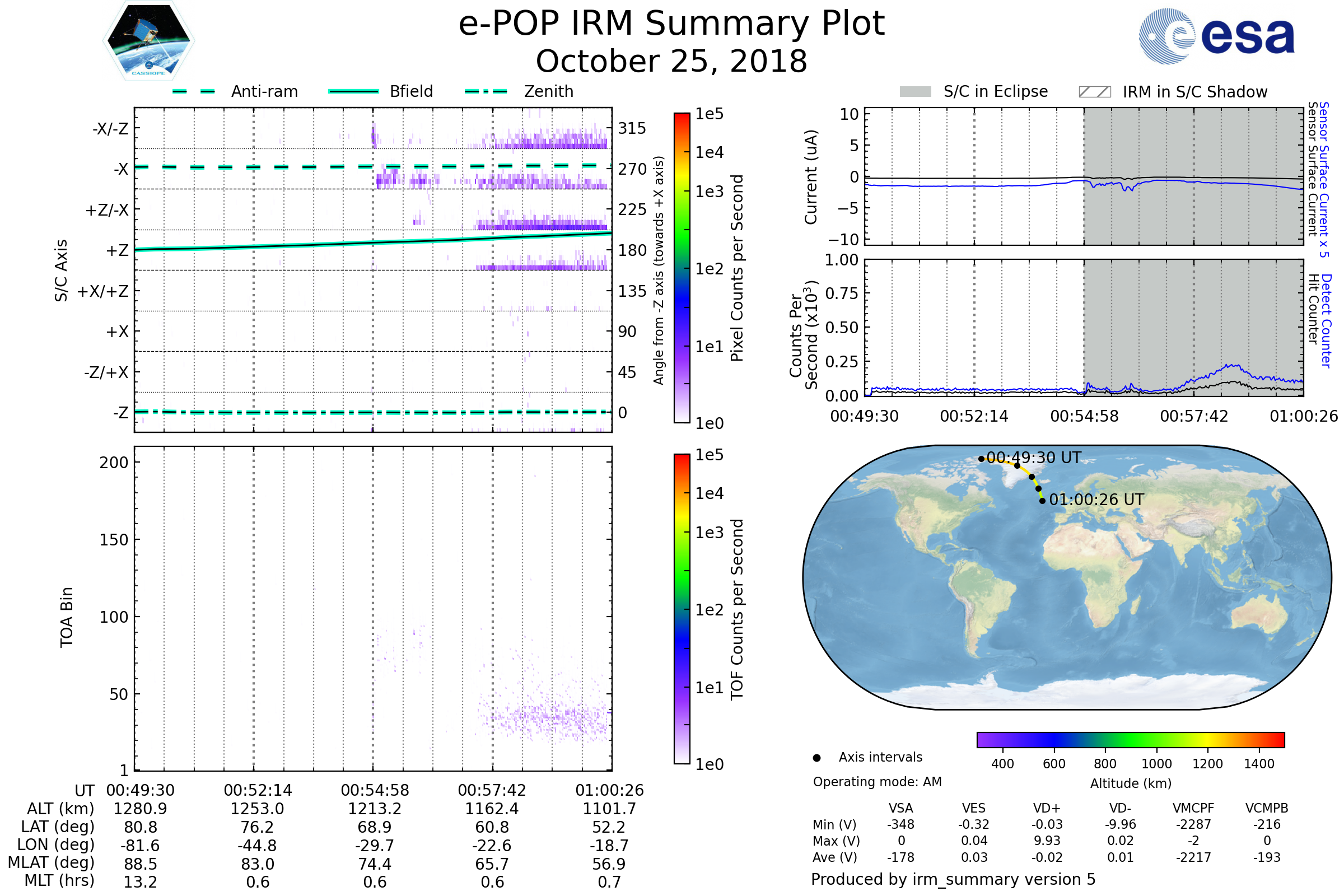This screenshot has height=896, width=1344.
Task: Click the Zenith dash-dot legend marker
Action: pyautogui.click(x=486, y=91)
